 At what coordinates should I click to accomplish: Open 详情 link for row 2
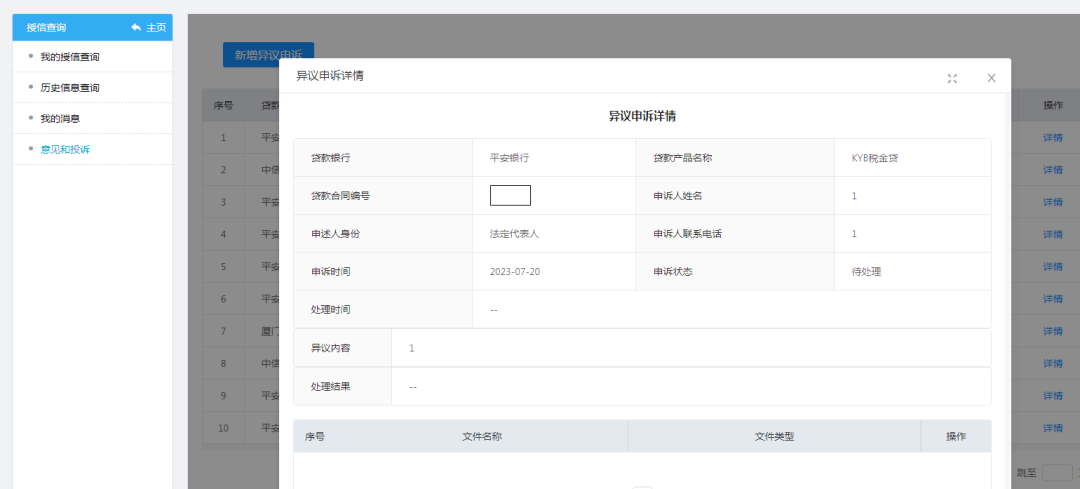(1052, 169)
